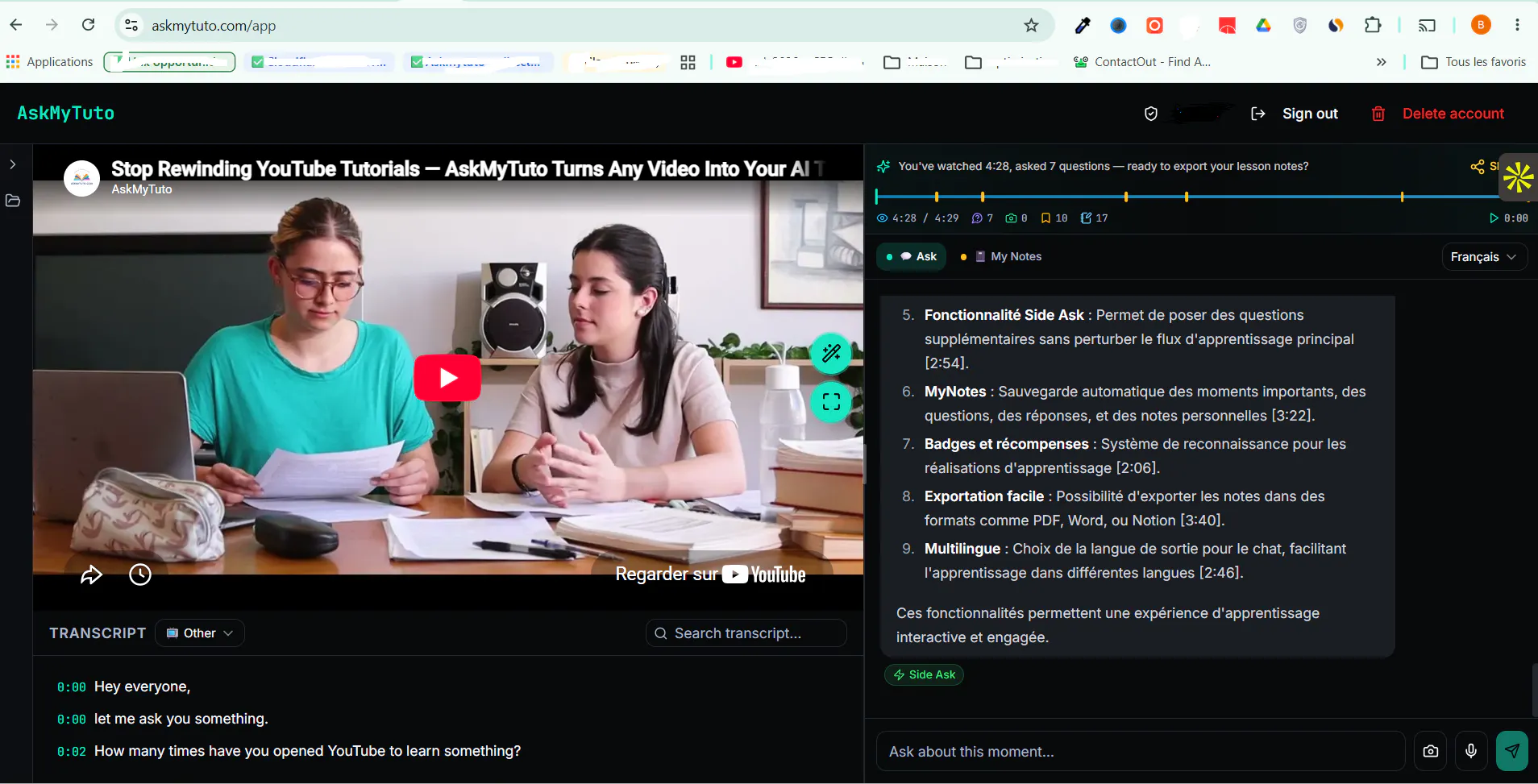1538x784 pixels.
Task: Click the questions count icon showing 7
Action: (977, 218)
